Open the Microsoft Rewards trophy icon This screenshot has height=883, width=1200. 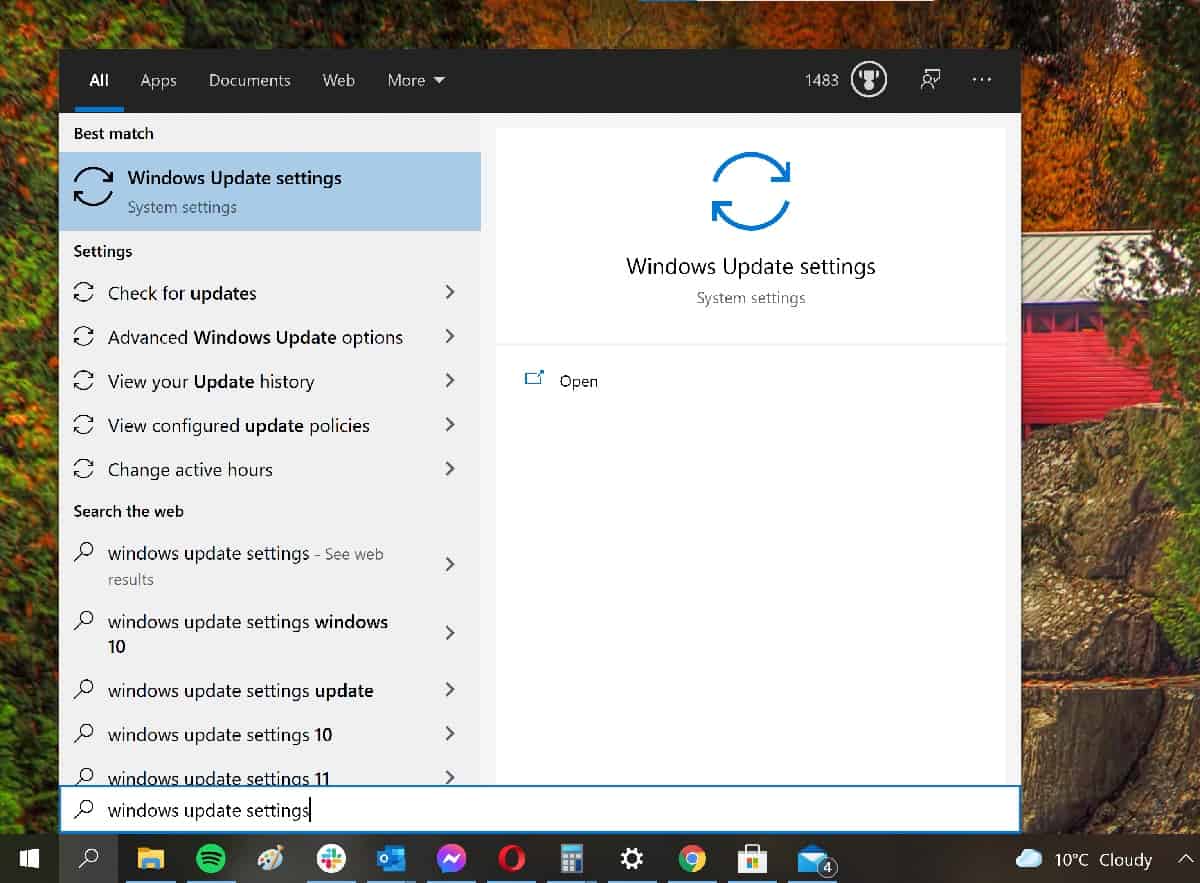tap(869, 80)
